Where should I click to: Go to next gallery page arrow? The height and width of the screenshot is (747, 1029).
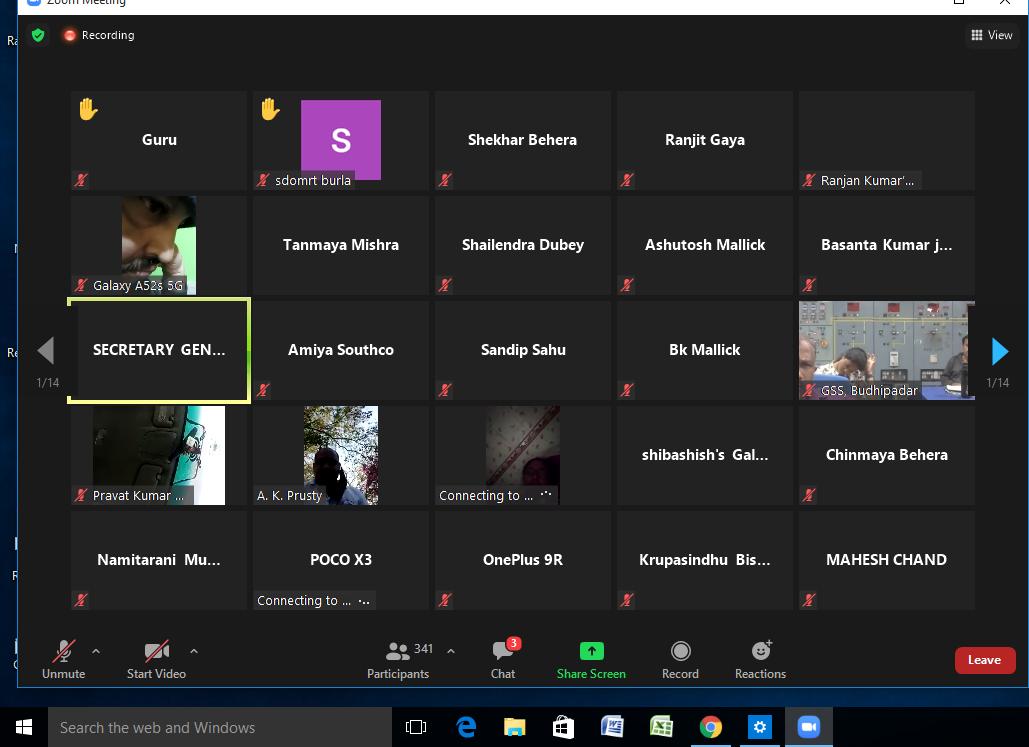(999, 351)
